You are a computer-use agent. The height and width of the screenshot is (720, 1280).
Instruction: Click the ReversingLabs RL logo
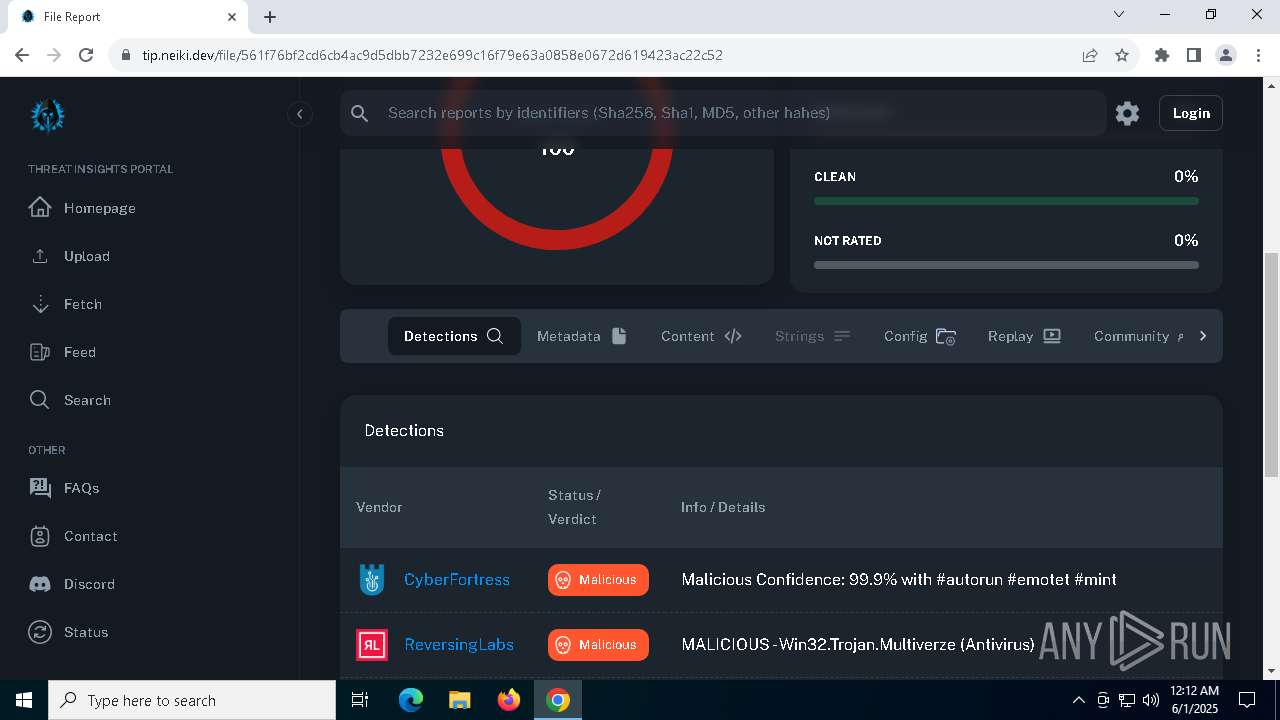tap(372, 645)
